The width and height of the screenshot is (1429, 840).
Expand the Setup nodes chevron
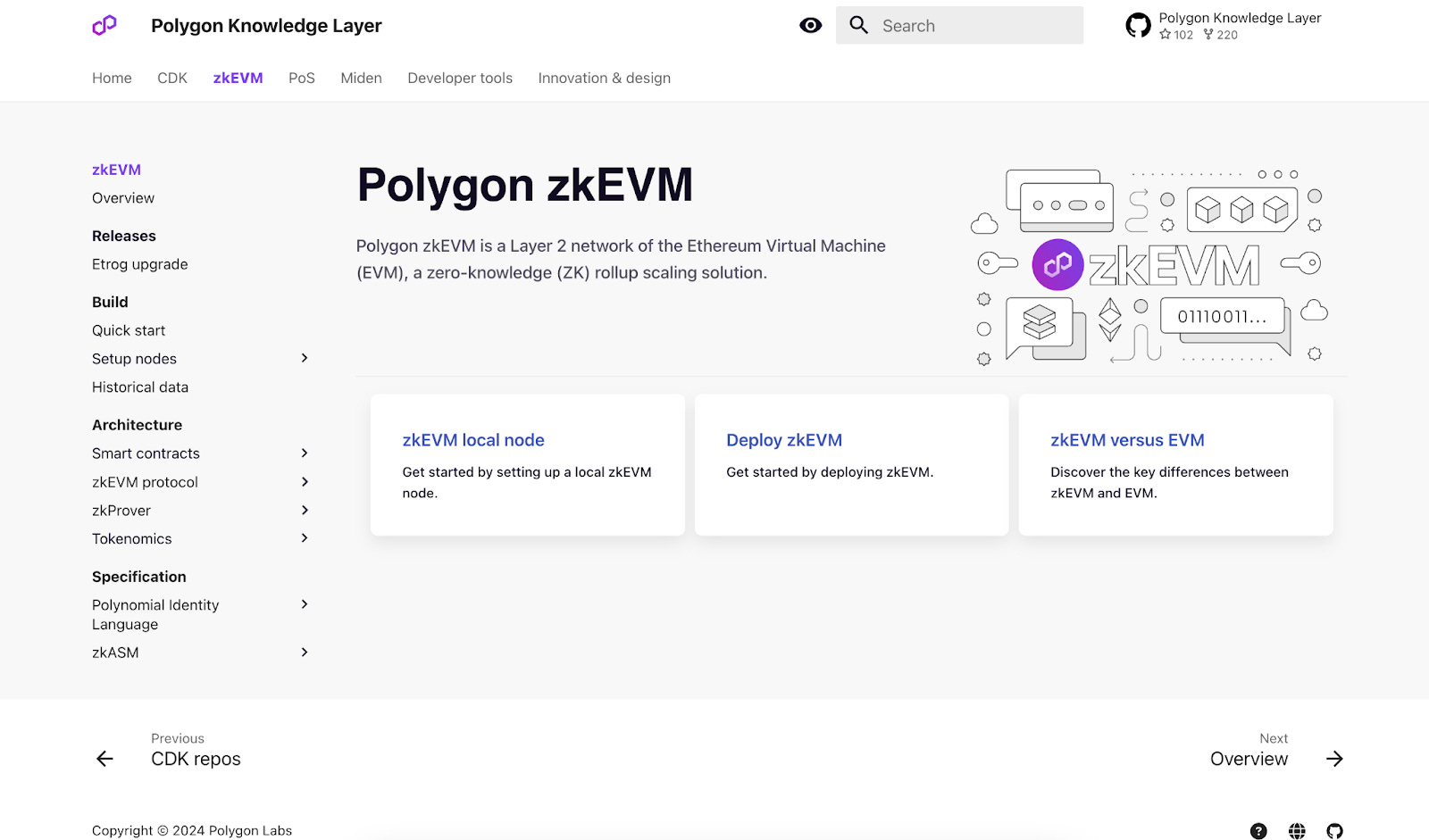point(305,358)
